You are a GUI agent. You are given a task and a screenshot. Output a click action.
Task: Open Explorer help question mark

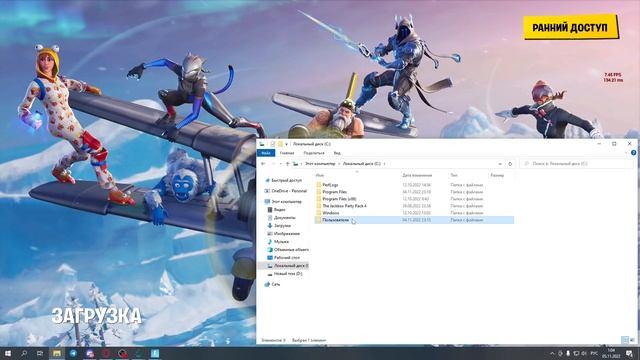633,153
